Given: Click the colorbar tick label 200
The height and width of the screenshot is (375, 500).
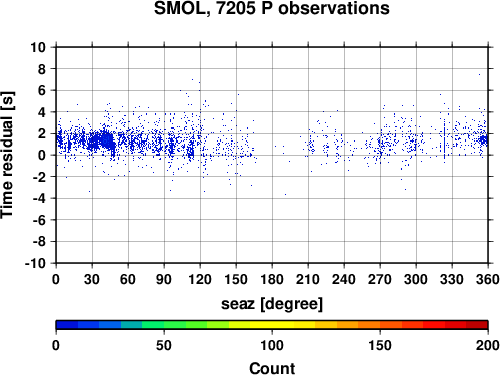Looking at the screenshot, I should (488, 346).
